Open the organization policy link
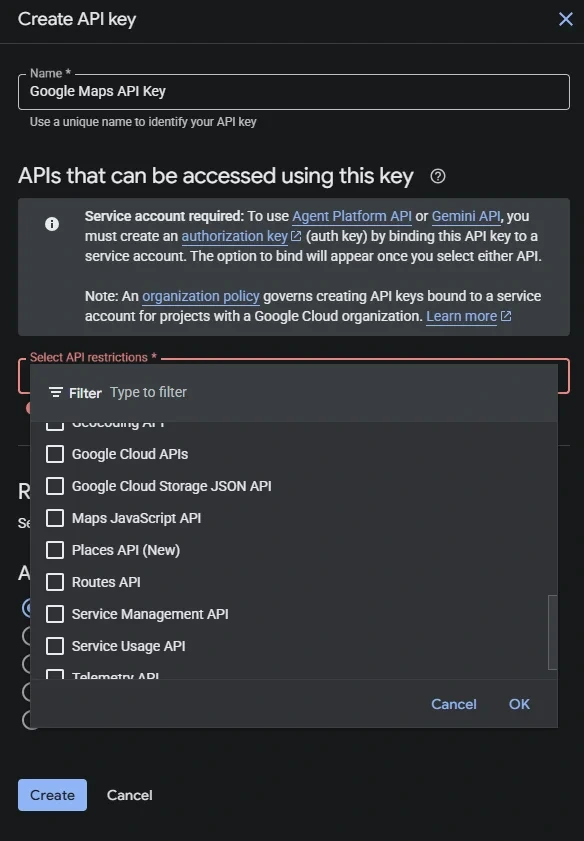 click(x=201, y=296)
